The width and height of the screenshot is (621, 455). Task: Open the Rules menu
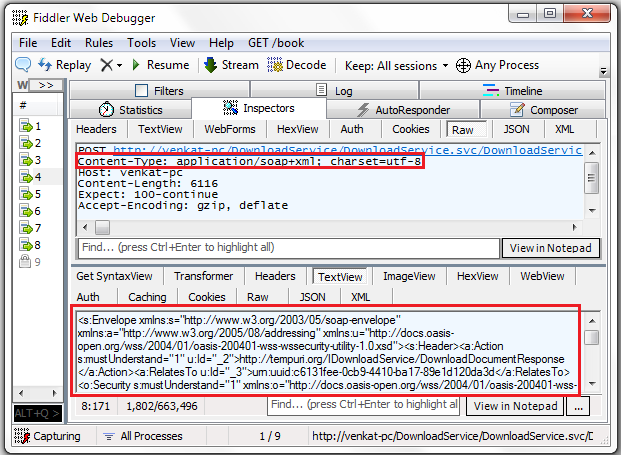99,43
